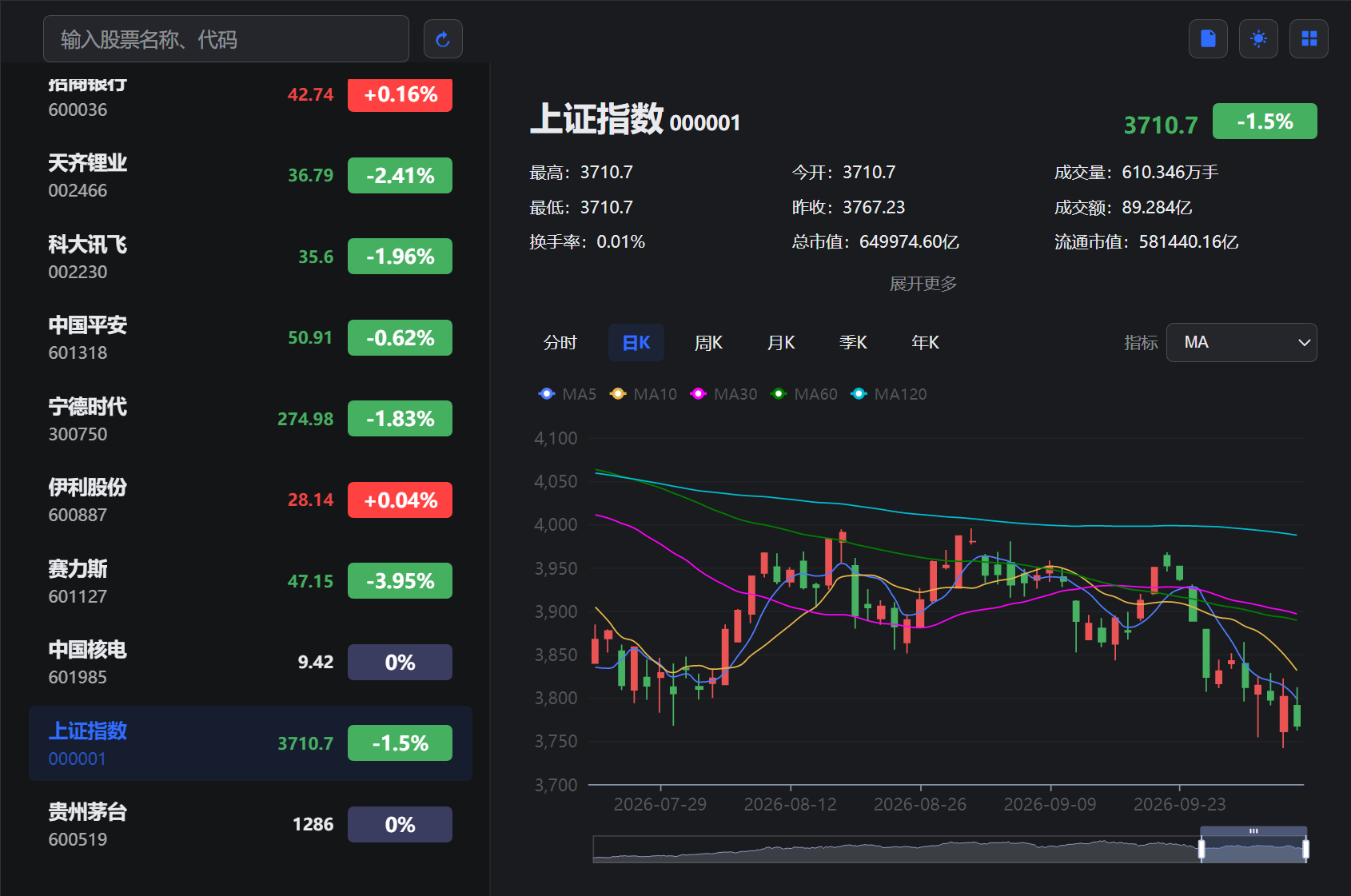Switch to the 年K chart tab
Image resolution: width=1351 pixels, height=896 pixels.
tap(925, 343)
